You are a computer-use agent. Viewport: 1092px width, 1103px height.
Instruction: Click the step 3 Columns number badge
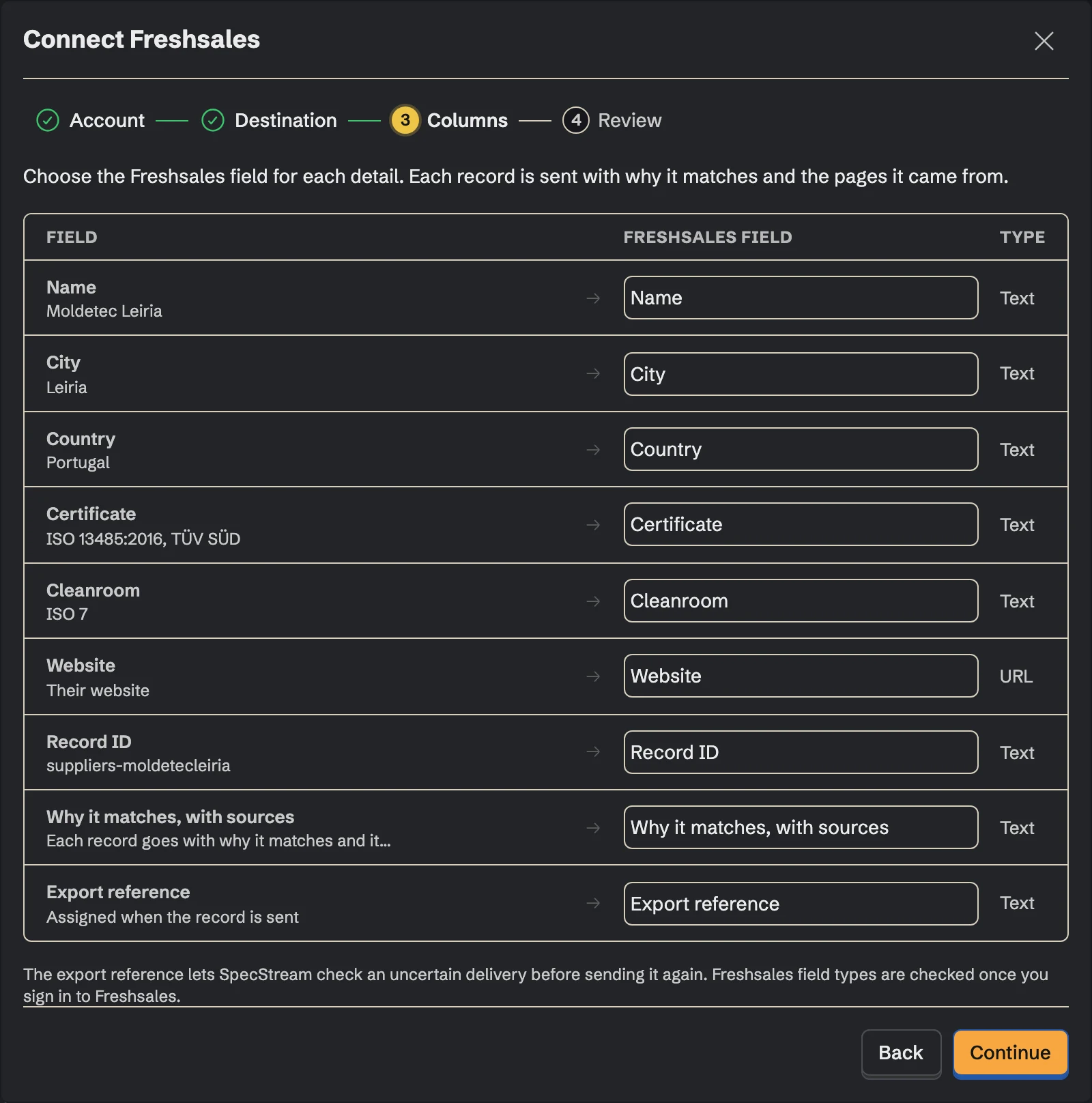coord(405,120)
